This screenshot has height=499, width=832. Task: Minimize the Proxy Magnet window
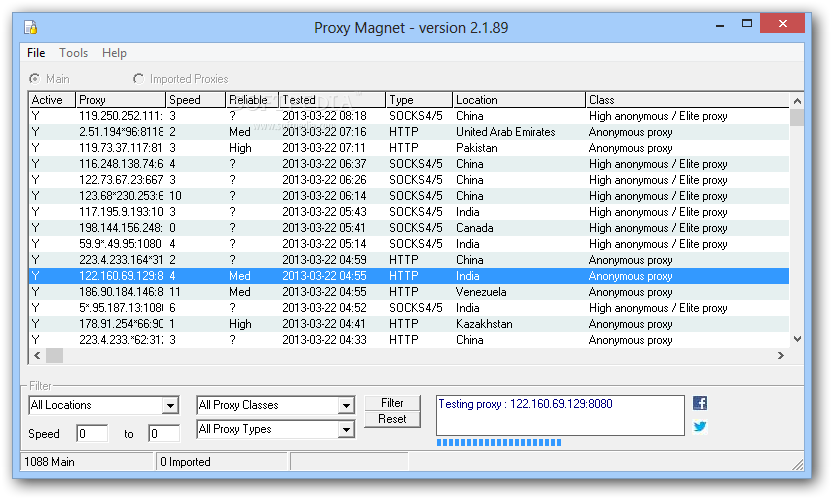[720, 24]
